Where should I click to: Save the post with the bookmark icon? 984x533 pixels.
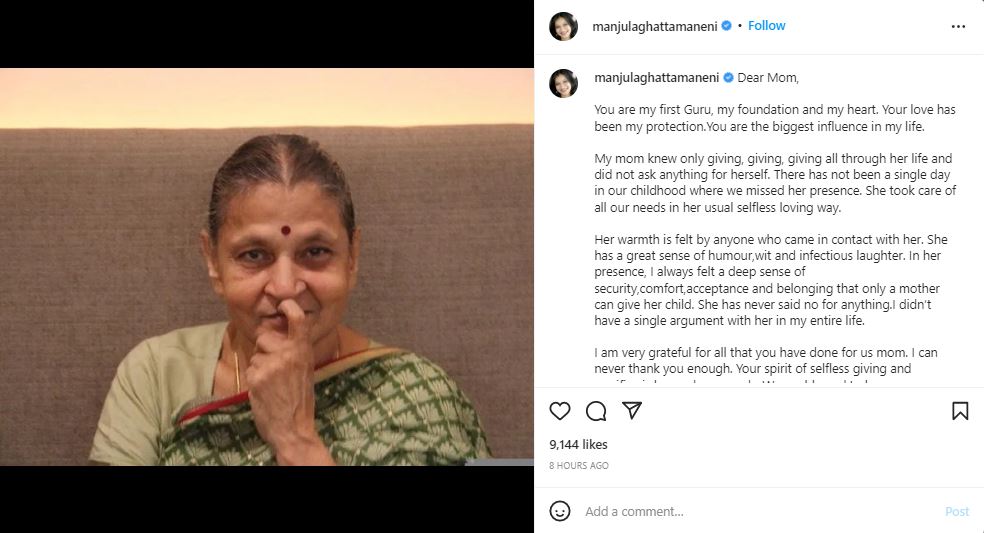pos(959,411)
